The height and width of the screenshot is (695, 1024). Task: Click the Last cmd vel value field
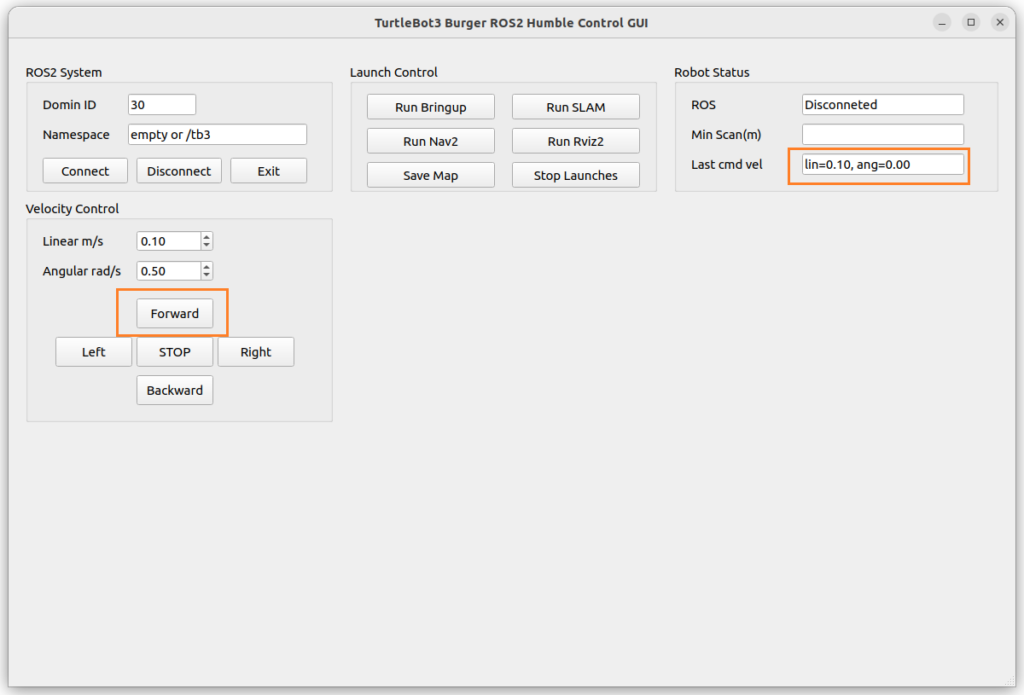point(882,165)
